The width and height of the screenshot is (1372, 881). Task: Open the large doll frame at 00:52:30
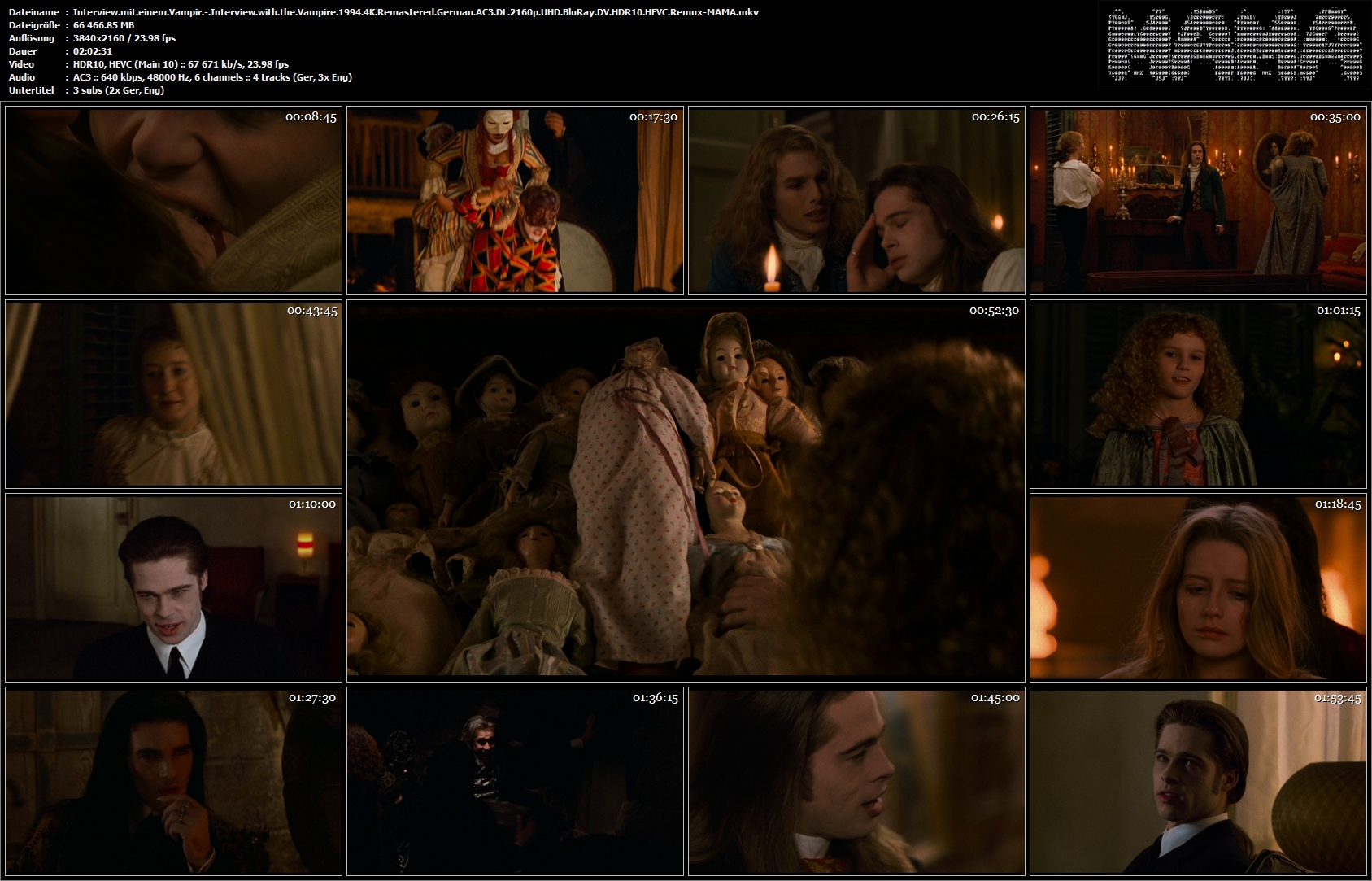pyautogui.click(x=686, y=491)
